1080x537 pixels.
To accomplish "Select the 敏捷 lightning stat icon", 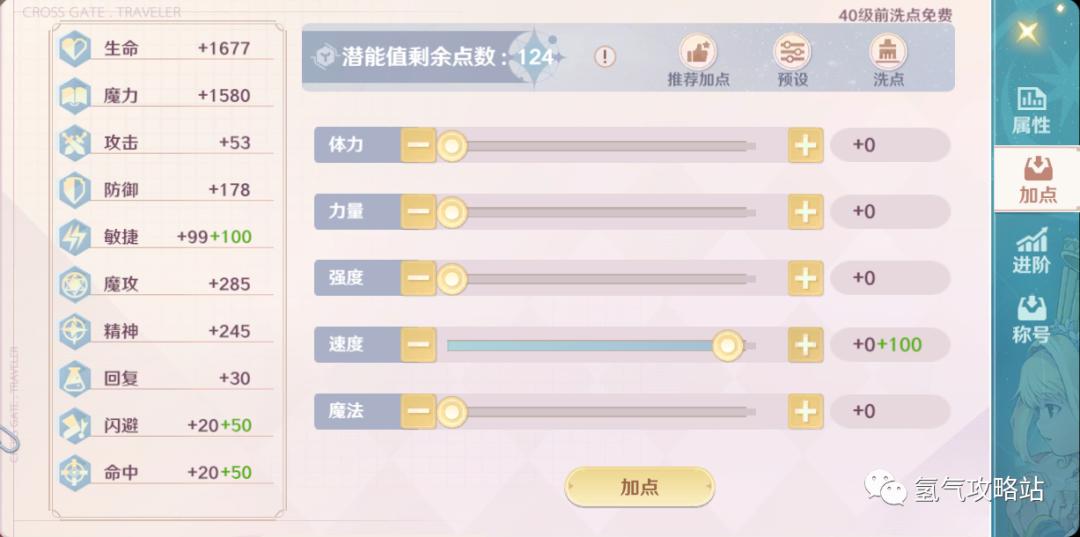I will point(74,237).
